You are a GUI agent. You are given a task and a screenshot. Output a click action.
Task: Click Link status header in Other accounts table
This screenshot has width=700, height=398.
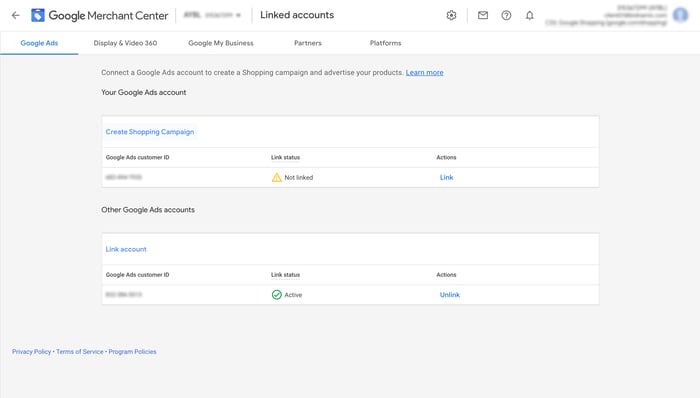(x=285, y=275)
